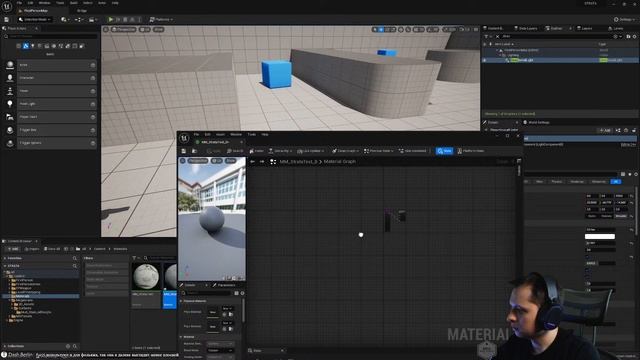Click the Platform Stats toolbar button

point(471,151)
